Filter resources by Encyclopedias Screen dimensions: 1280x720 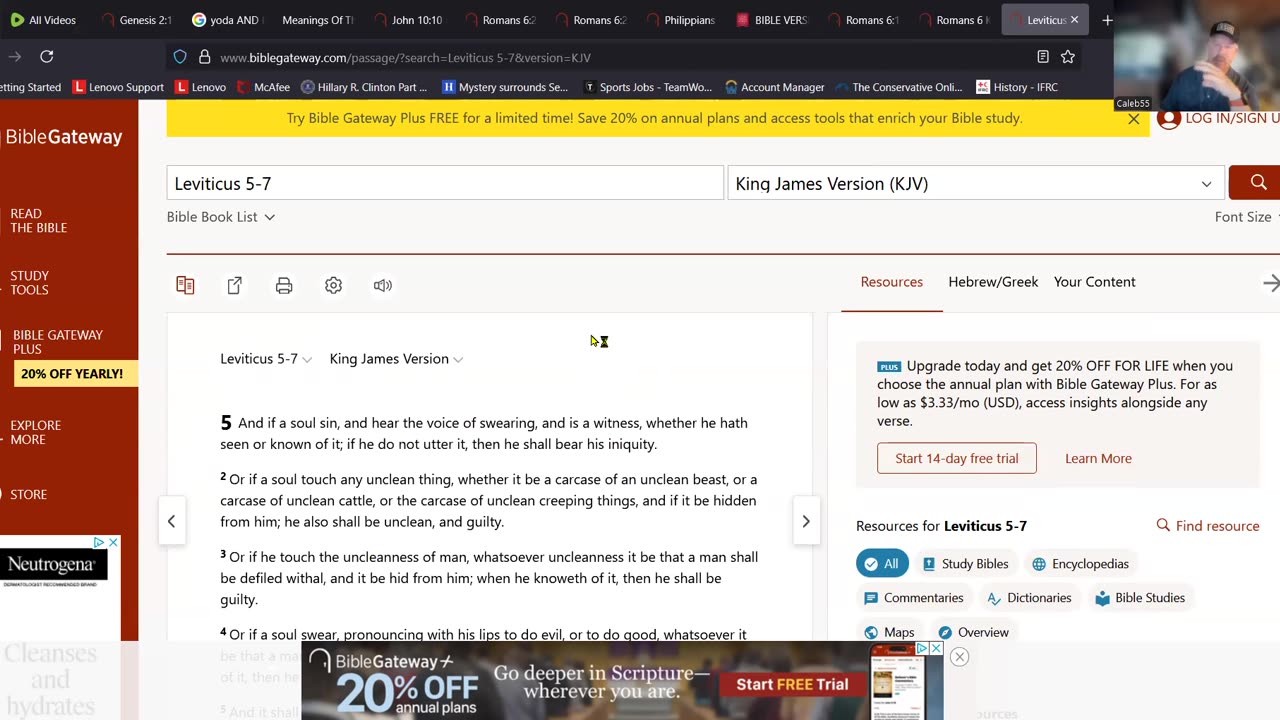(1080, 564)
